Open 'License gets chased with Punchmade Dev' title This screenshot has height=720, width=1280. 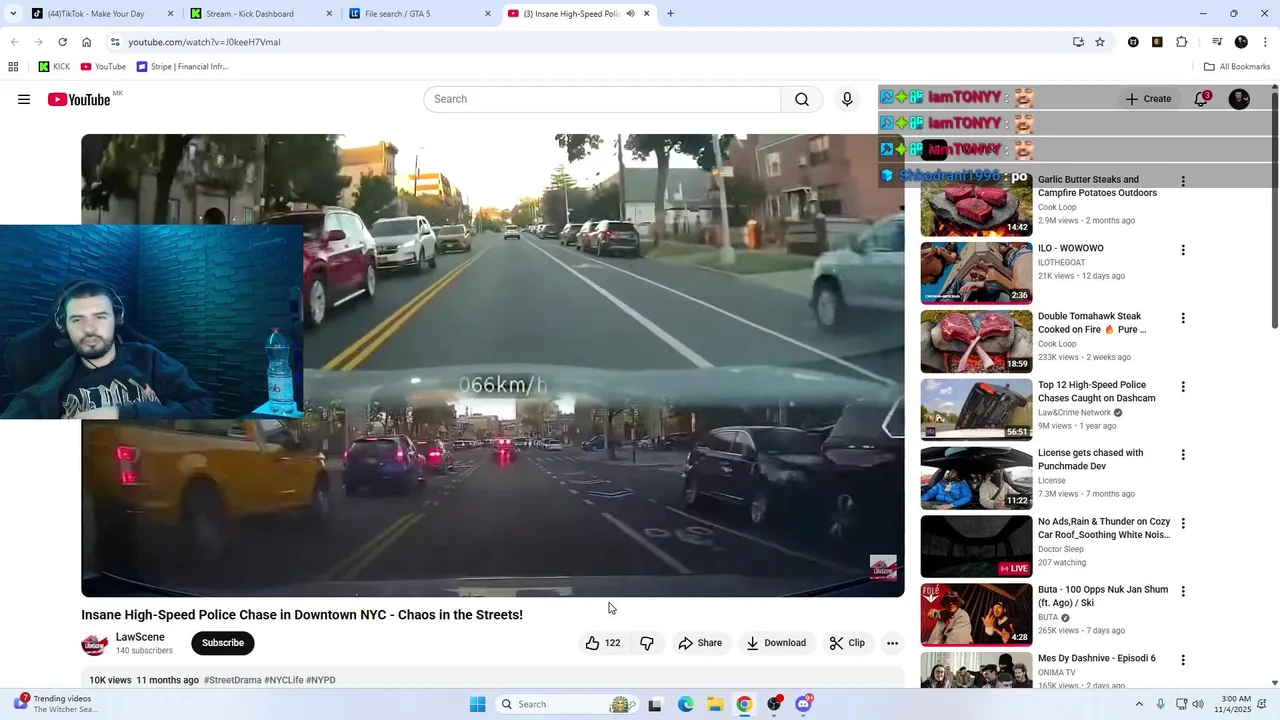coord(1090,459)
